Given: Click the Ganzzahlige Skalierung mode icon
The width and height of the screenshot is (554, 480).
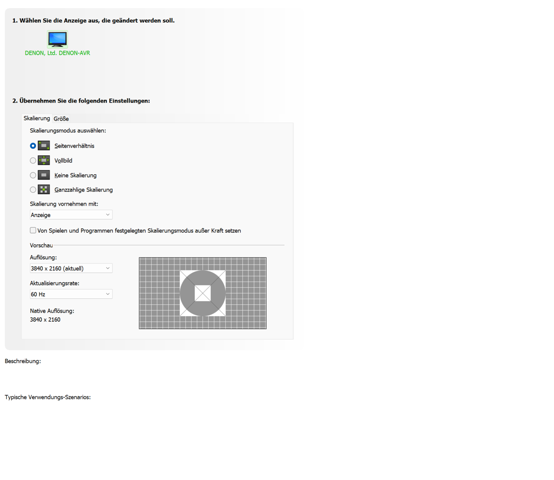Looking at the screenshot, I should click(x=44, y=190).
